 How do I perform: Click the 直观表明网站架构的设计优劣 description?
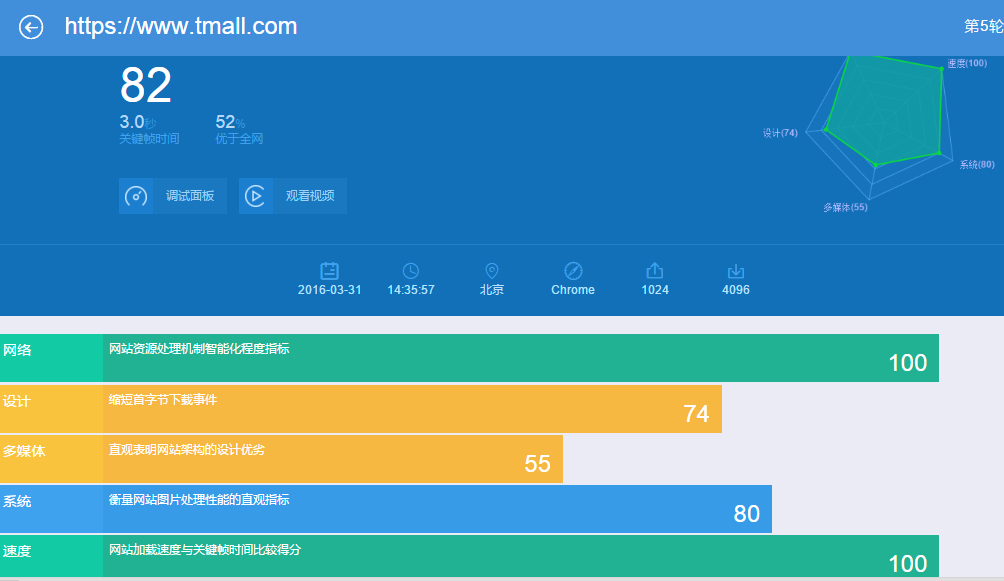[186, 450]
